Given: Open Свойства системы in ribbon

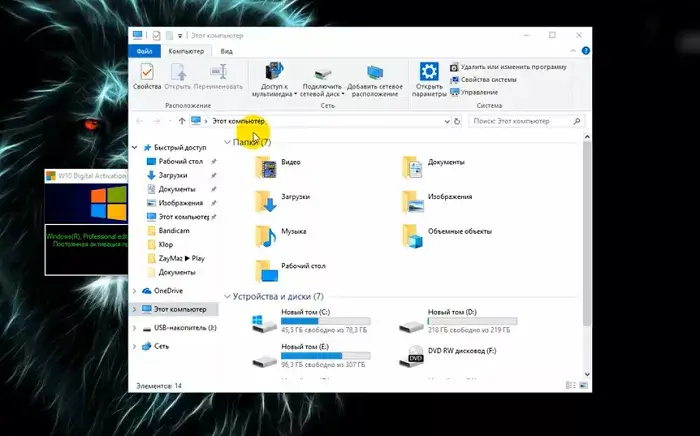Looking at the screenshot, I should coord(483,80).
